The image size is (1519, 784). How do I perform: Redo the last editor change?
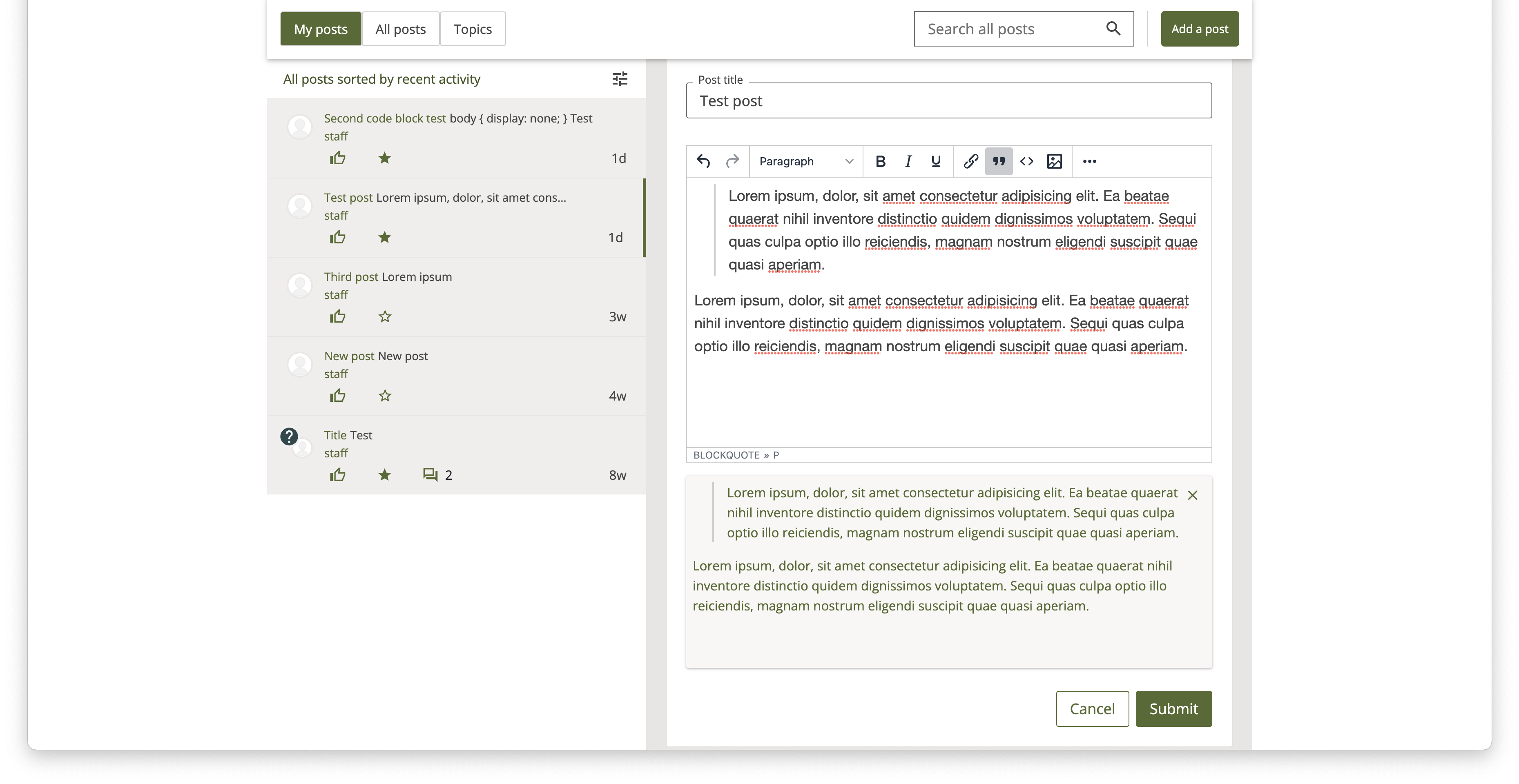733,161
